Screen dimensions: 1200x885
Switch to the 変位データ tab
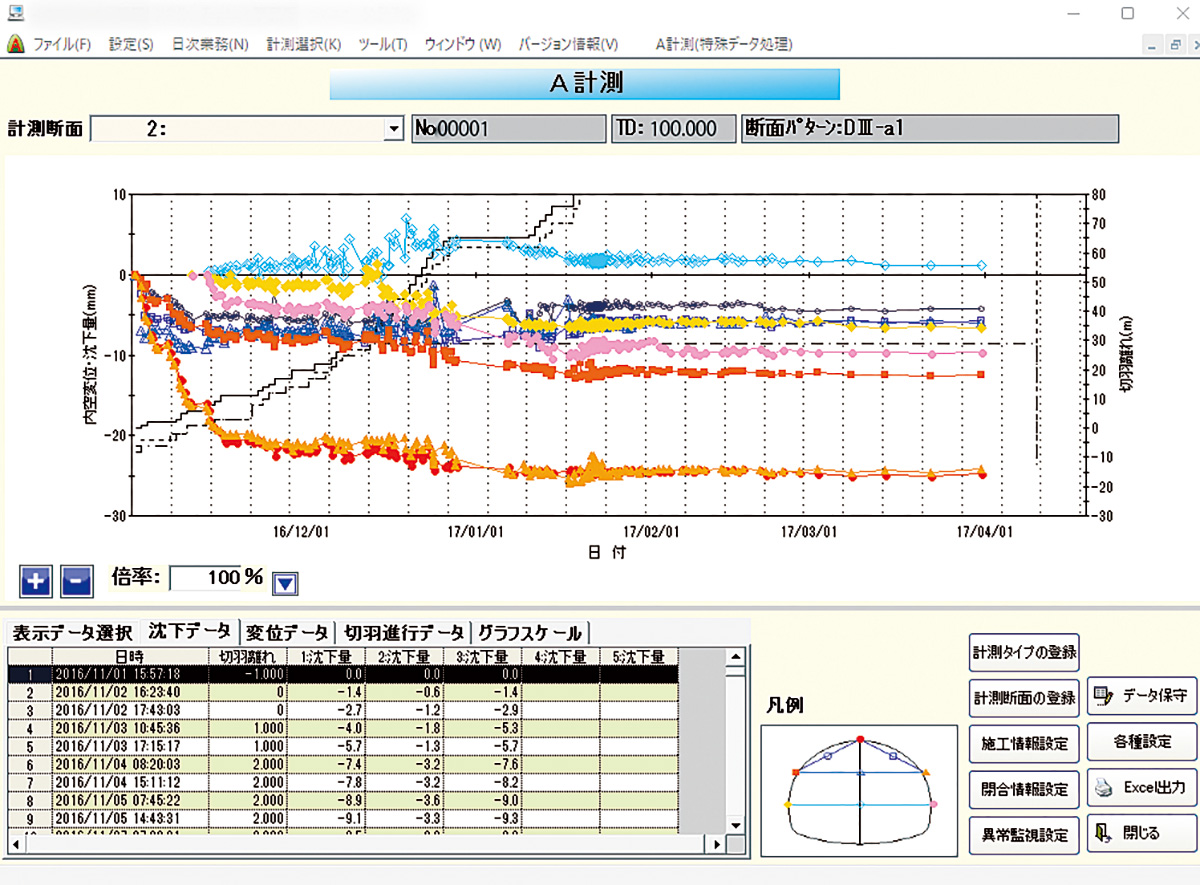pos(291,631)
